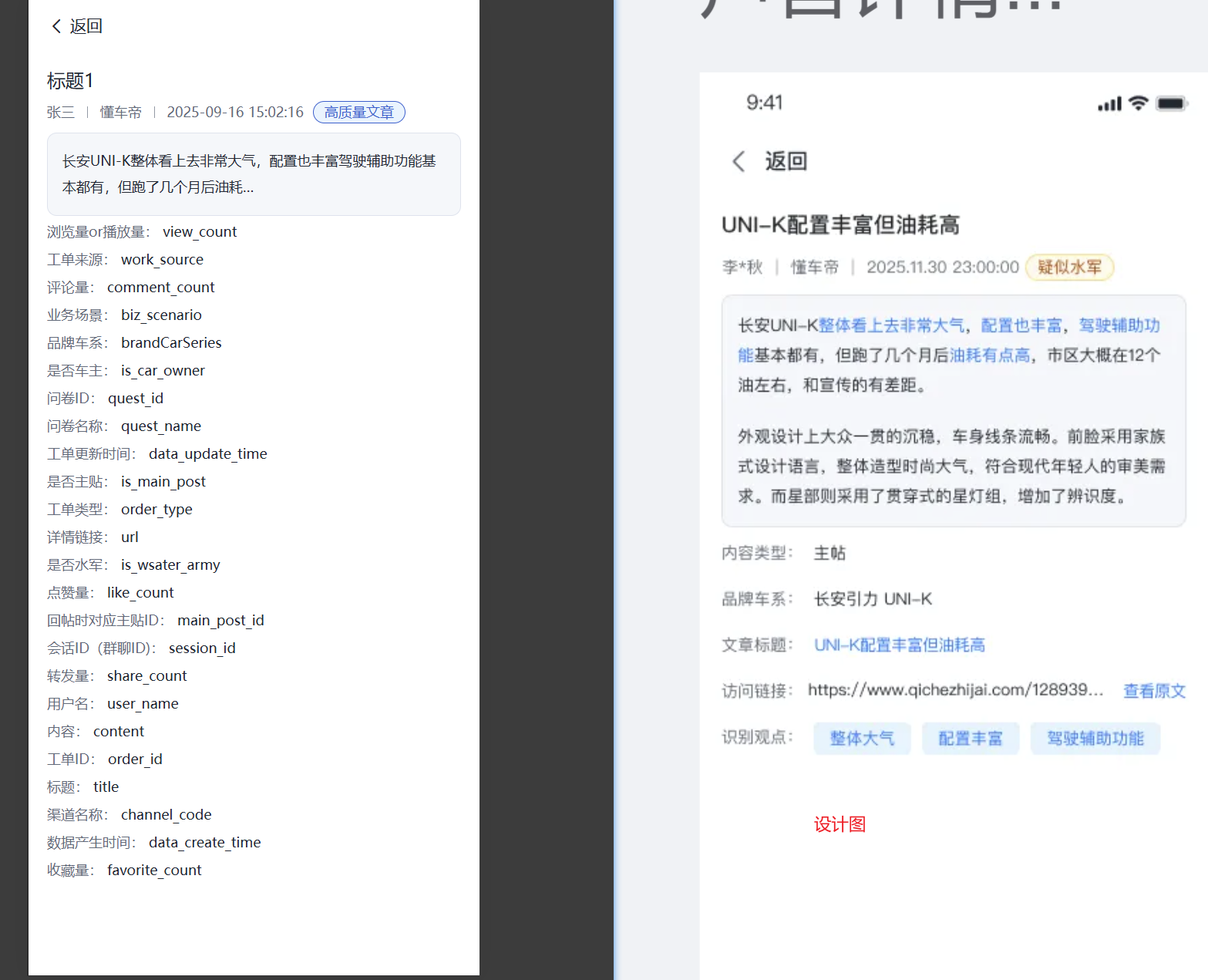
Task: Click the user_name value
Action: pyautogui.click(x=143, y=704)
